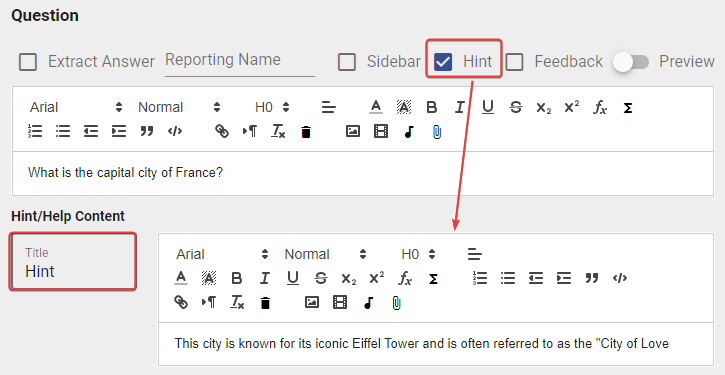This screenshot has width=725, height=375.
Task: Click the formula fx icon in hint editor
Action: [405, 278]
